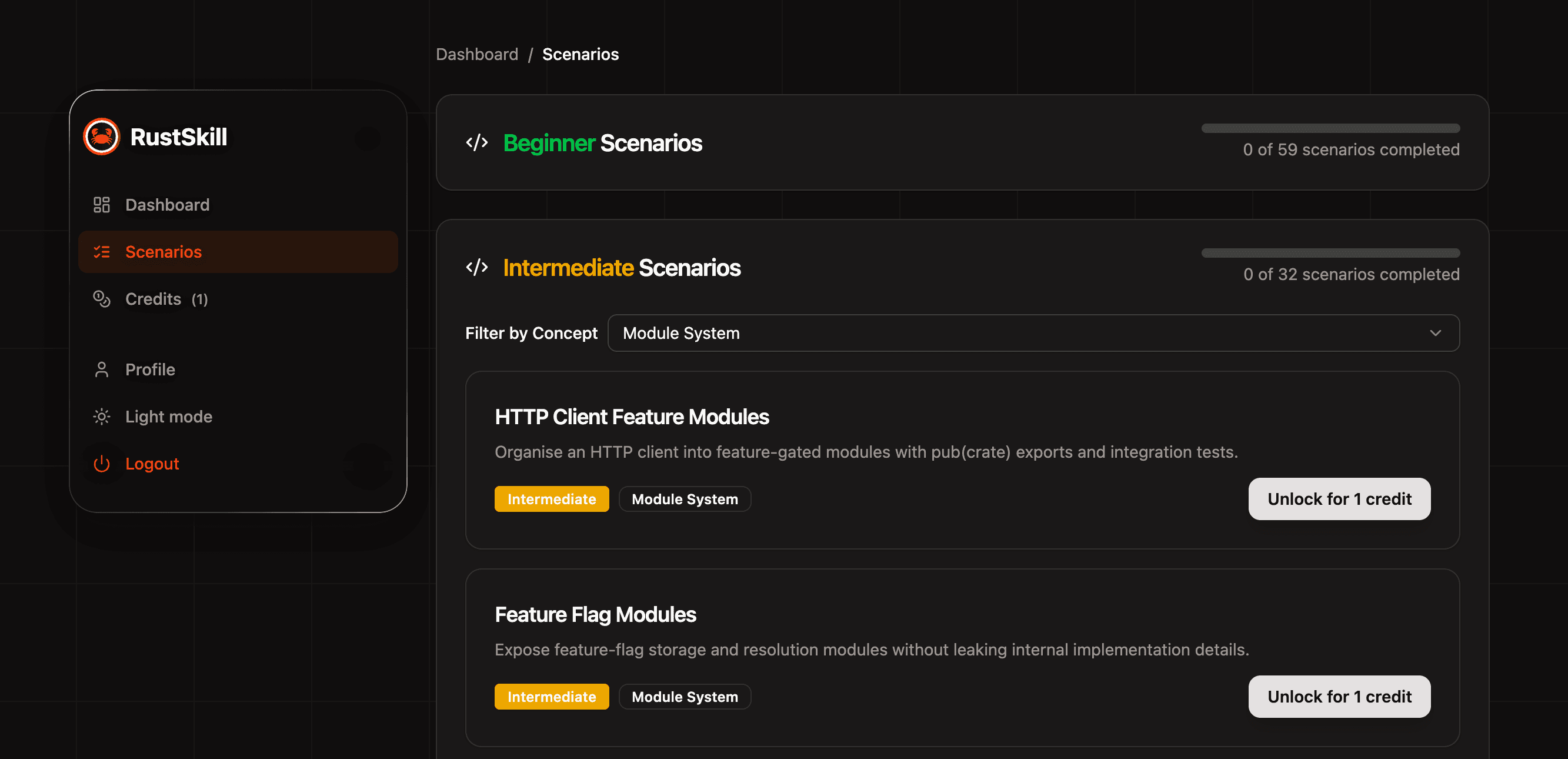
Task: Click the Logout power icon
Action: click(101, 464)
